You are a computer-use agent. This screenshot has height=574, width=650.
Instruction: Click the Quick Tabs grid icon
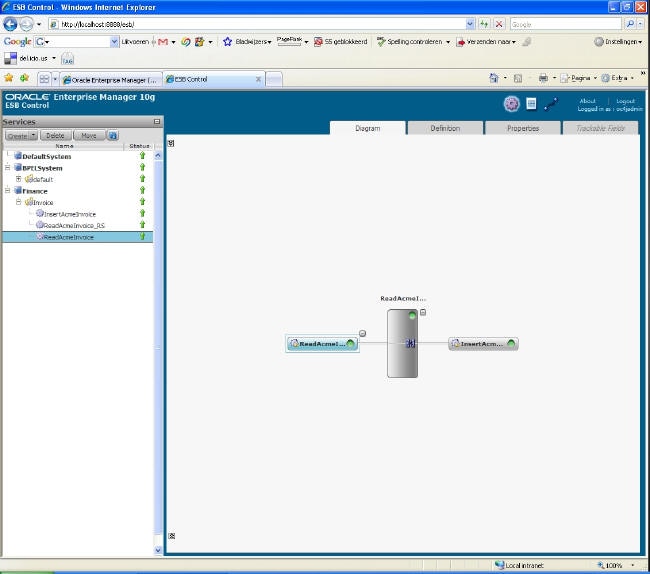point(44,79)
